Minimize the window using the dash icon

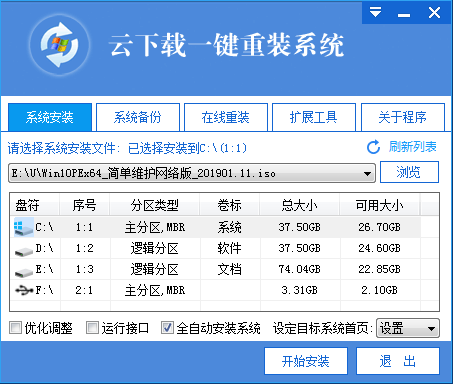pyautogui.click(x=404, y=15)
